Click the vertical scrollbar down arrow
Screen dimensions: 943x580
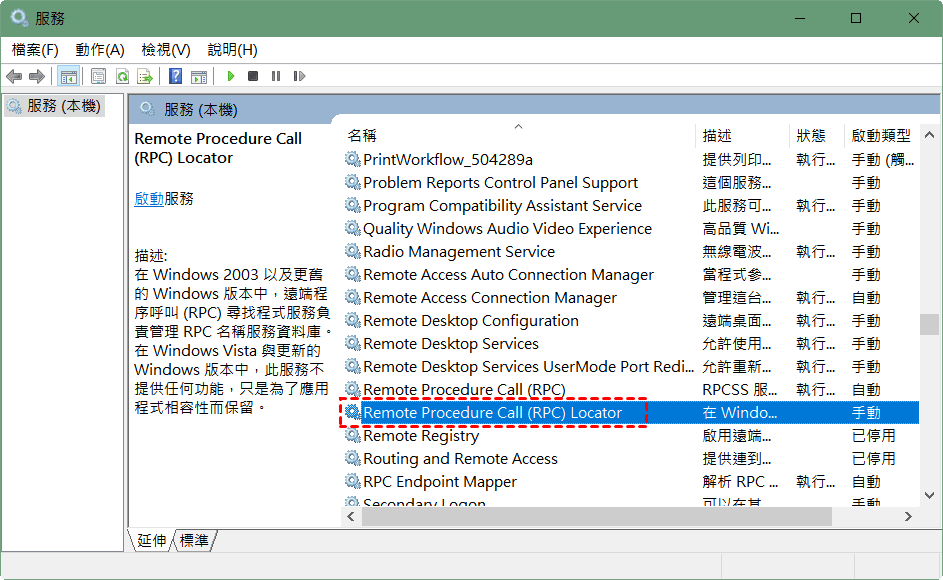(930, 497)
